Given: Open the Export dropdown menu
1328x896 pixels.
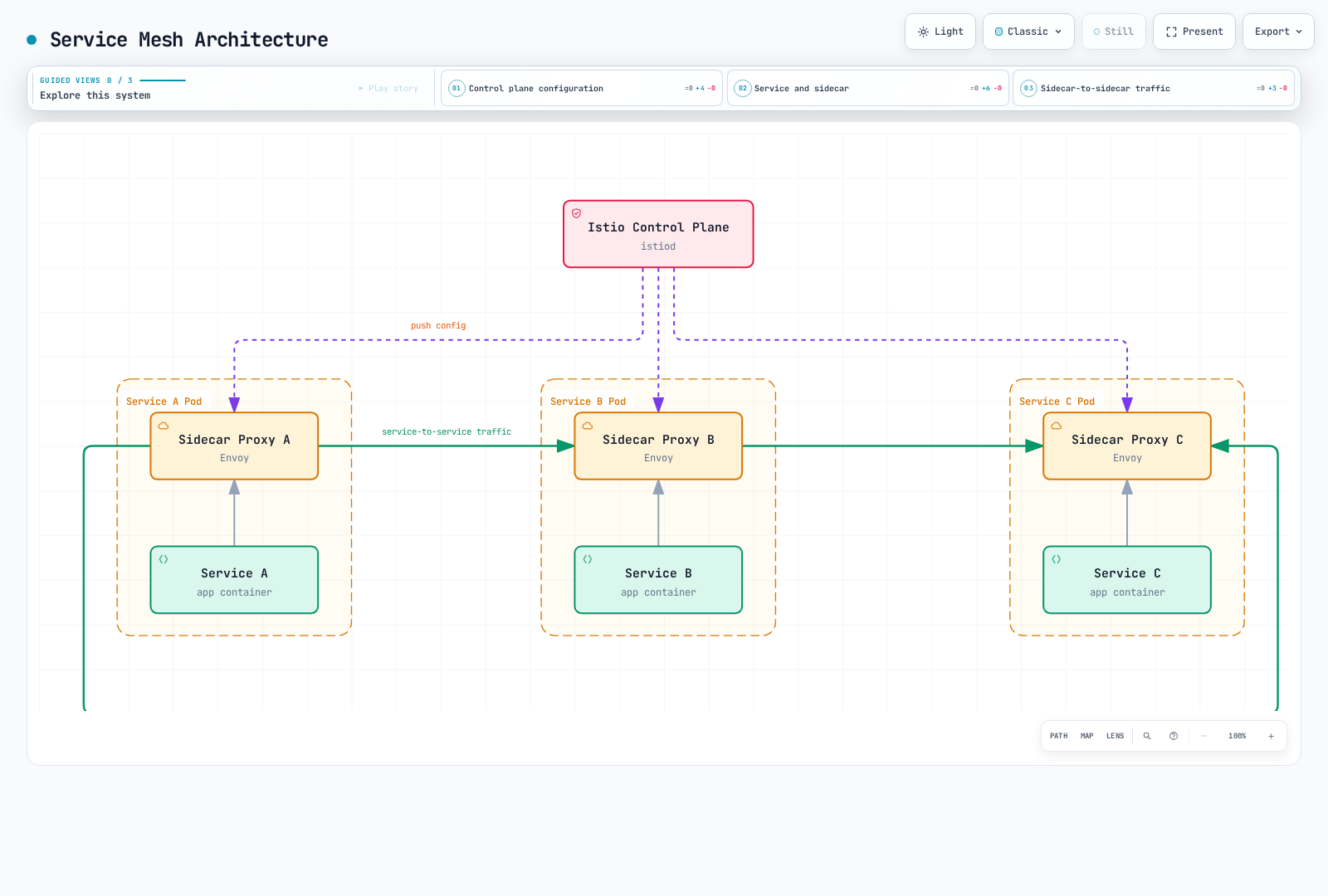Looking at the screenshot, I should (1278, 32).
